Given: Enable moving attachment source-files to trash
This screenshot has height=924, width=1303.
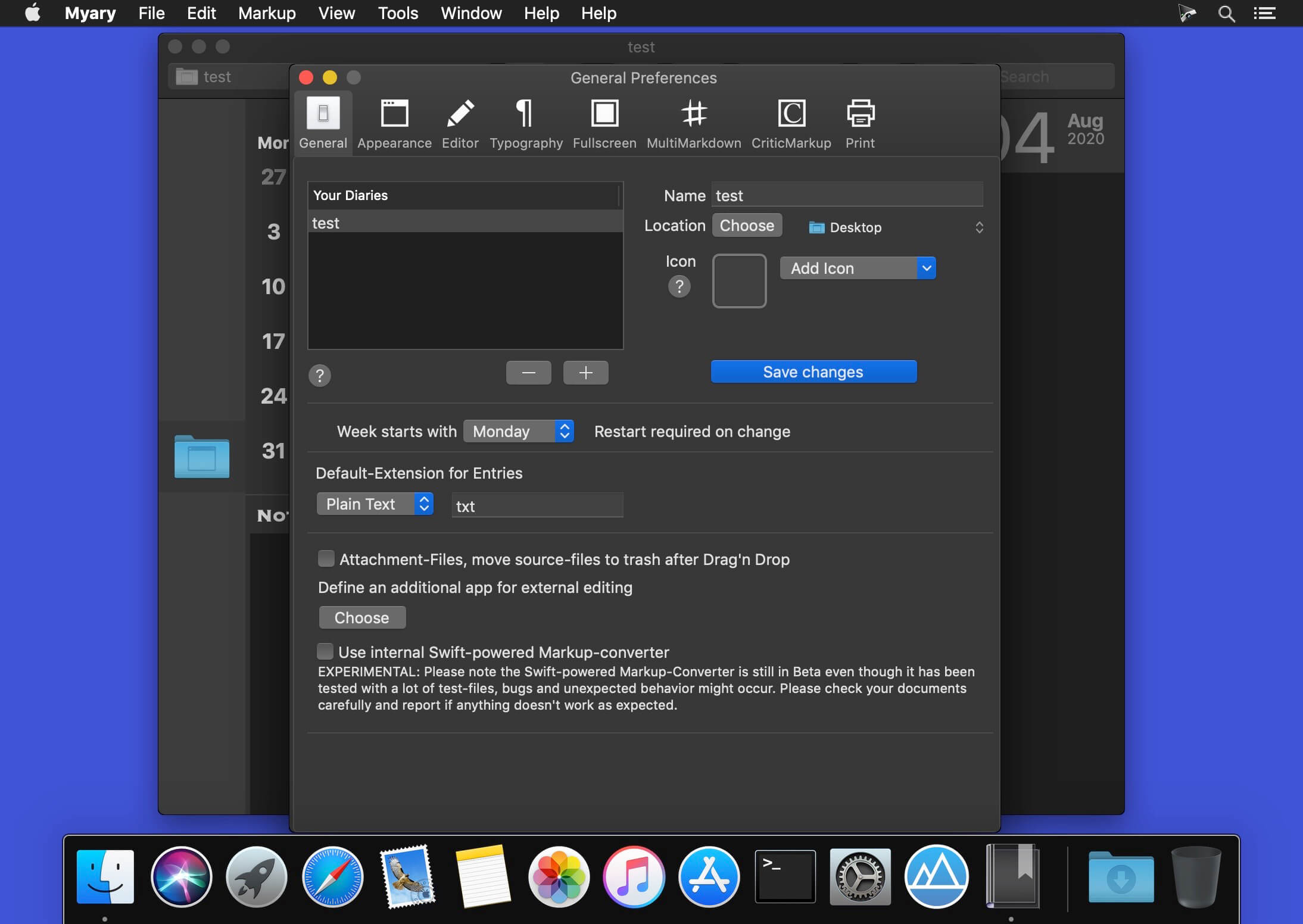Looking at the screenshot, I should point(326,558).
